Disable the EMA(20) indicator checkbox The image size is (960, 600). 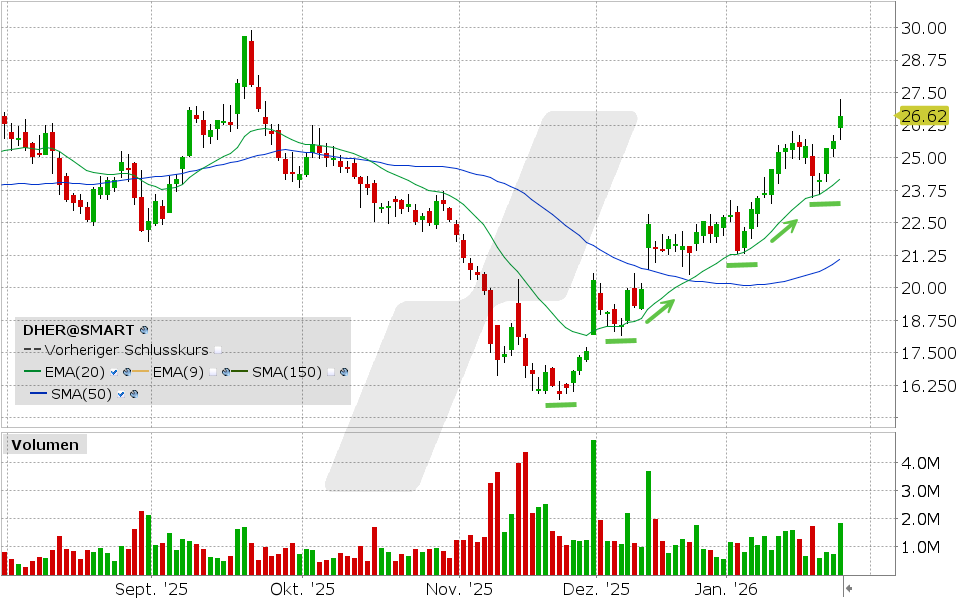click(113, 371)
